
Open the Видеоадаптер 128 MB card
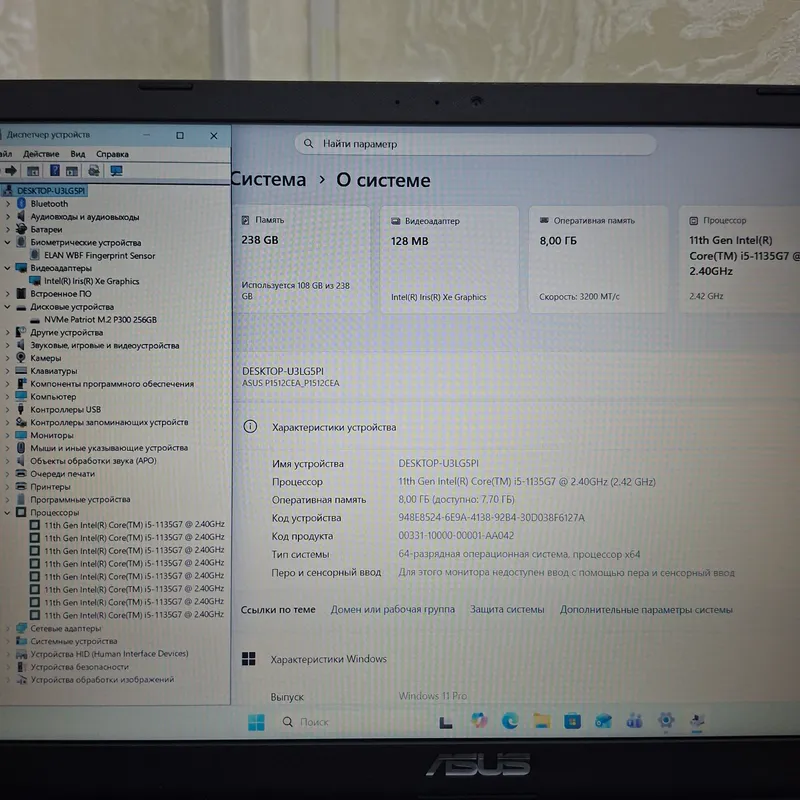[449, 260]
